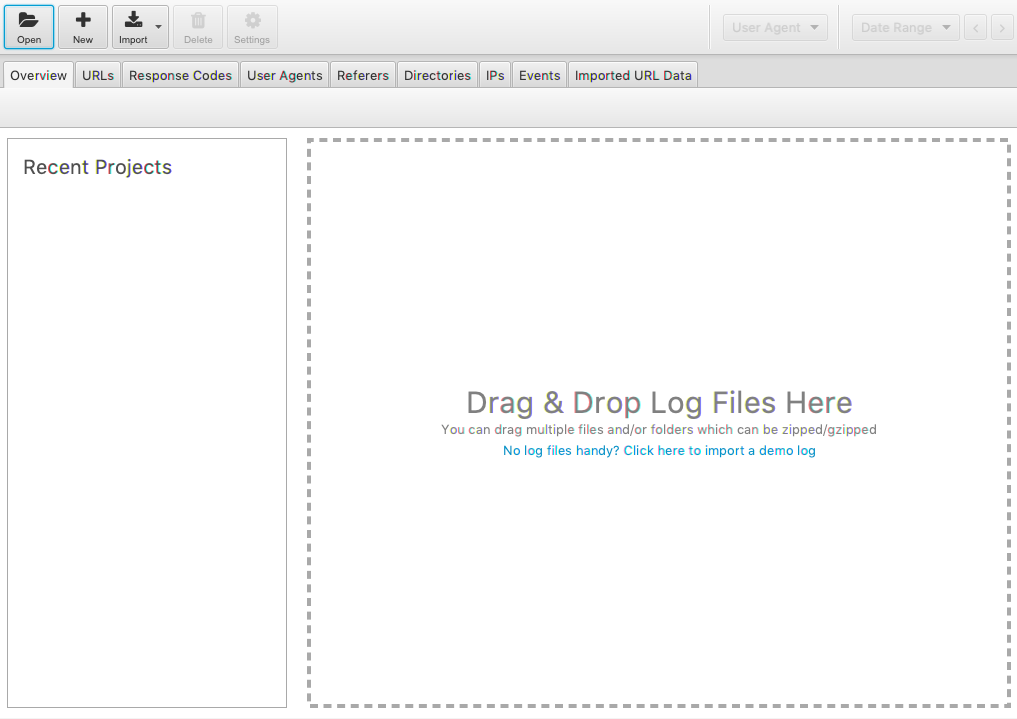Switch to the URLs tab

click(97, 74)
